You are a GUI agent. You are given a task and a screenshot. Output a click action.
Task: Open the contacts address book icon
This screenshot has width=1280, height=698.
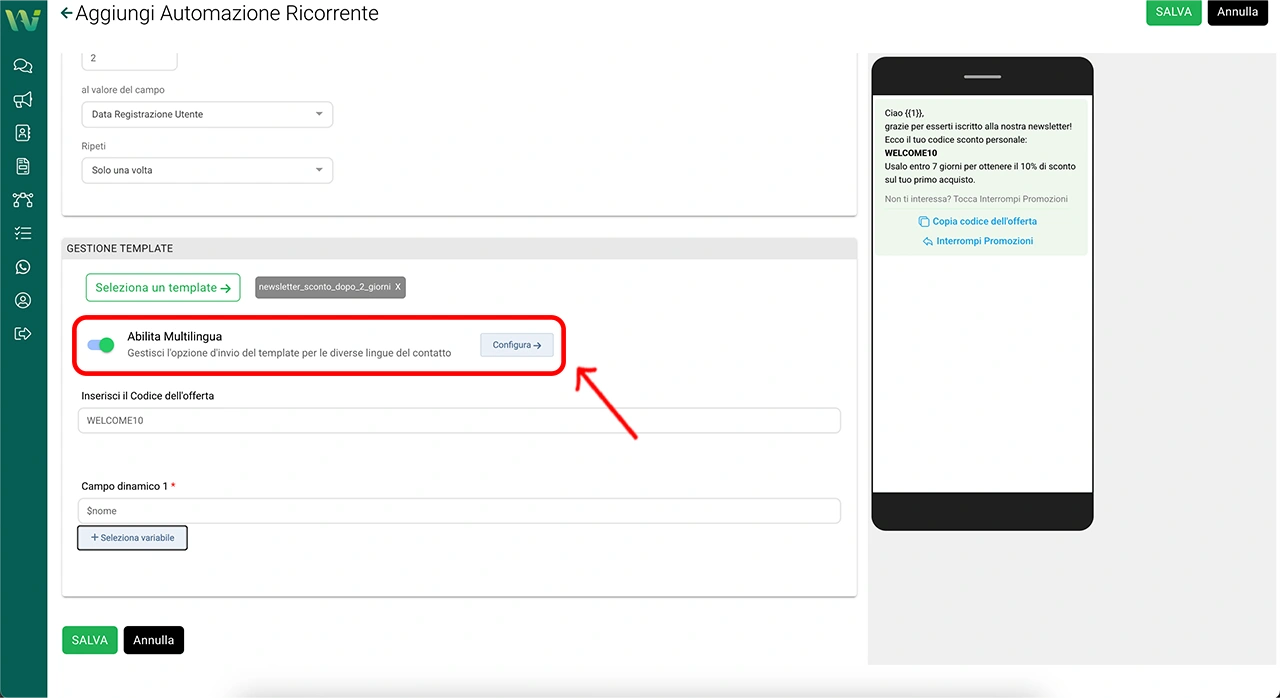pos(23,133)
